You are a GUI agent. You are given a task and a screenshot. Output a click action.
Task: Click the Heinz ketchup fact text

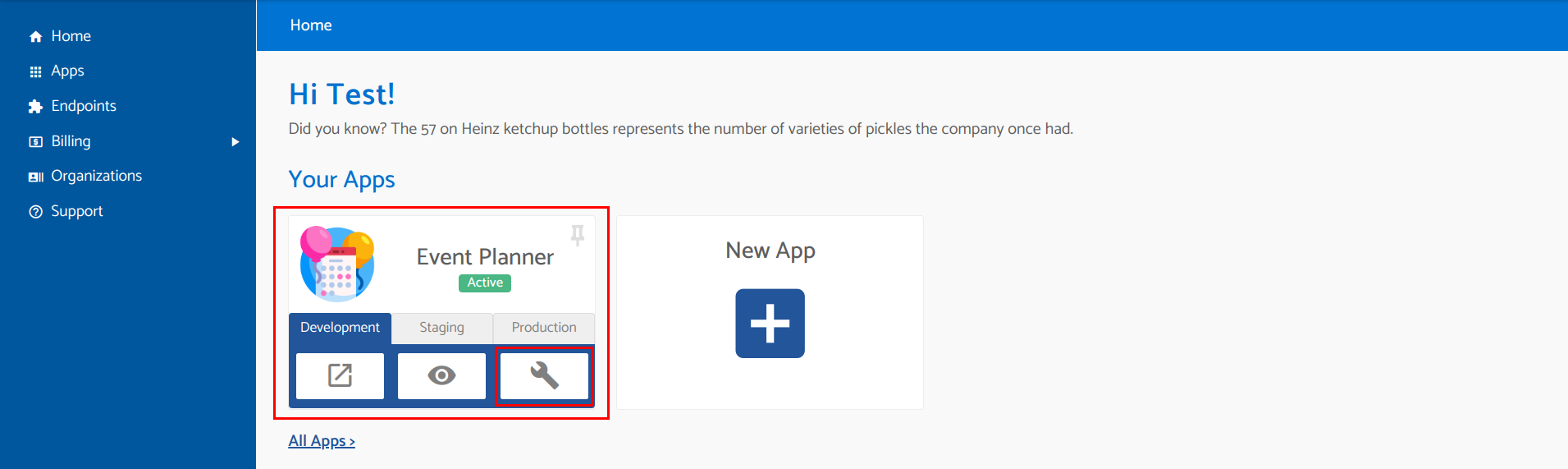pyautogui.click(x=681, y=129)
